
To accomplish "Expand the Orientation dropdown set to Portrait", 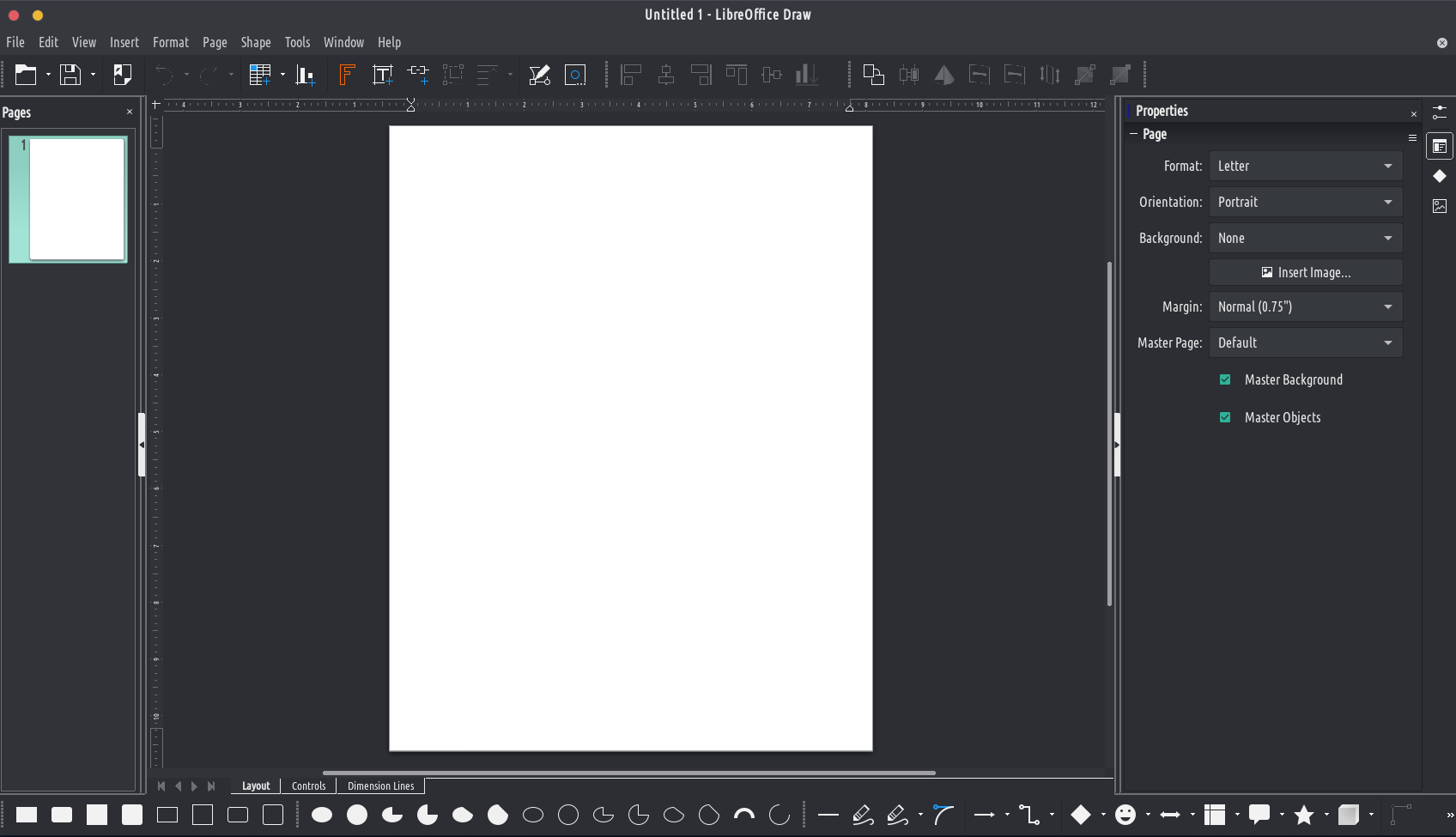I will click(1305, 202).
